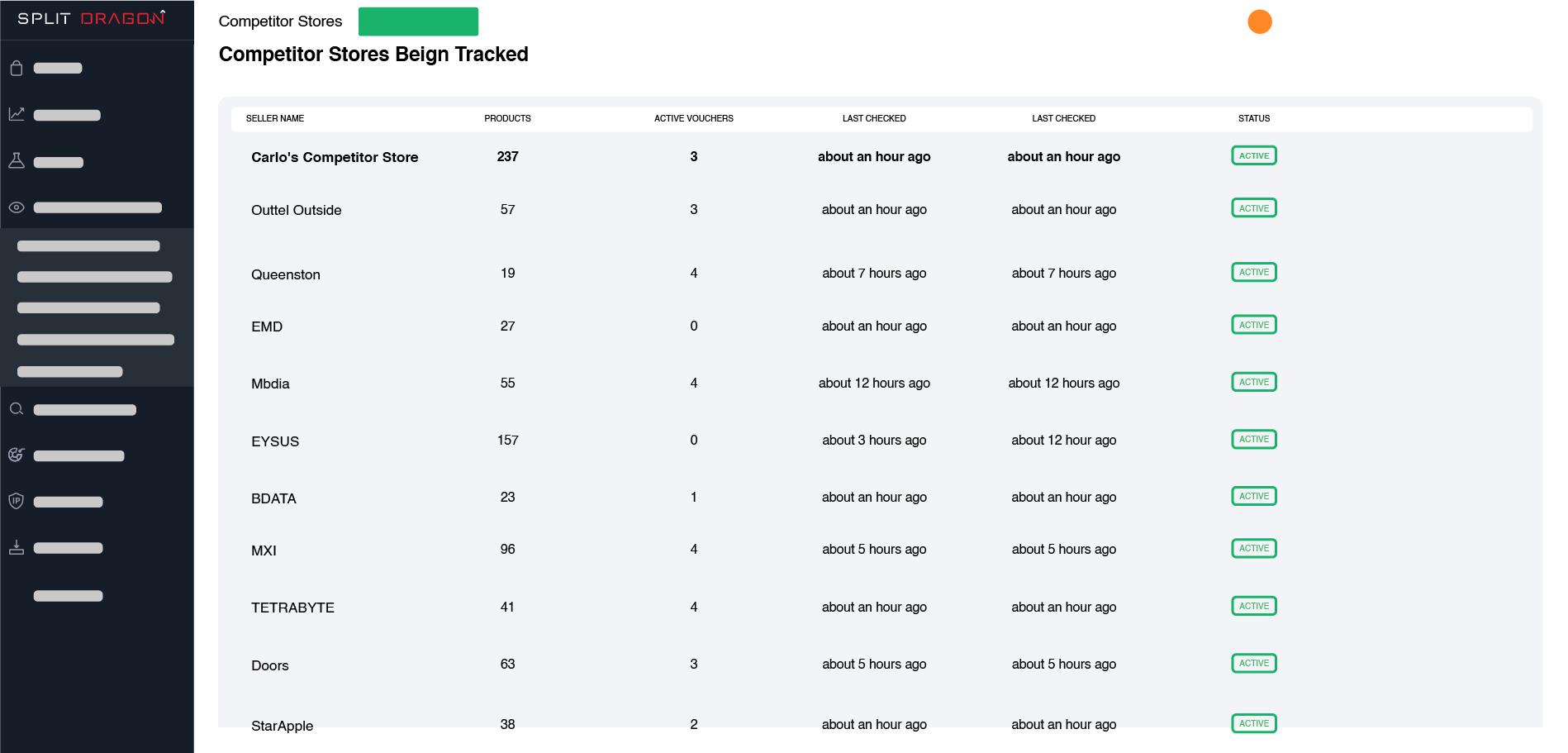Click ACTIVE badge for MXI
Viewport: 1568px width, 753px height.
tap(1254, 548)
